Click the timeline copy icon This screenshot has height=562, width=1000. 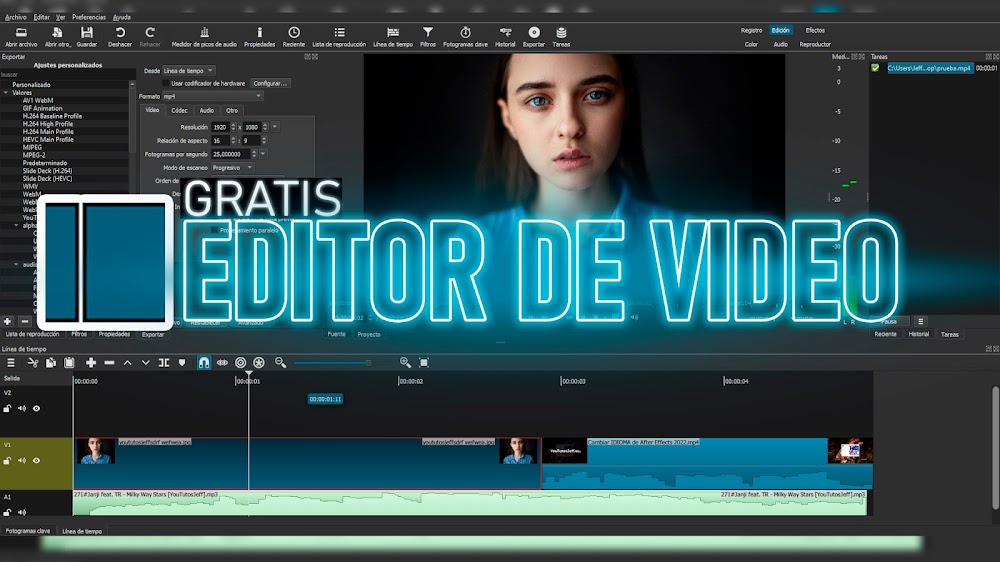click(51, 363)
